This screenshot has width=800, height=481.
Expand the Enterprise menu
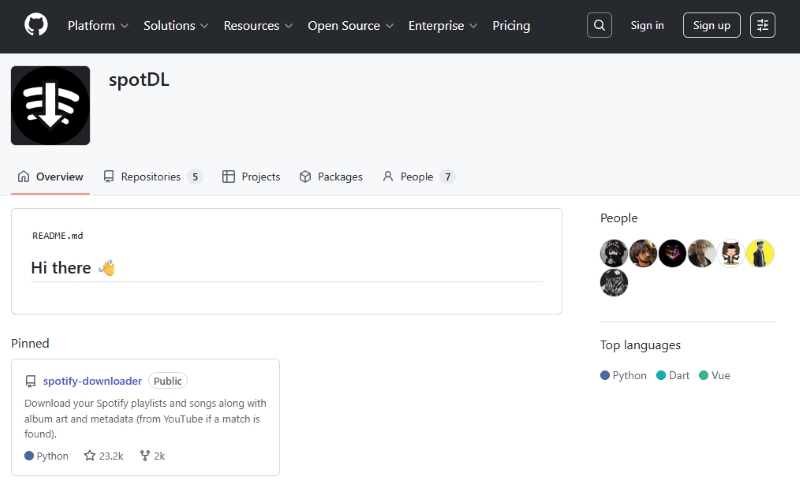(x=442, y=26)
